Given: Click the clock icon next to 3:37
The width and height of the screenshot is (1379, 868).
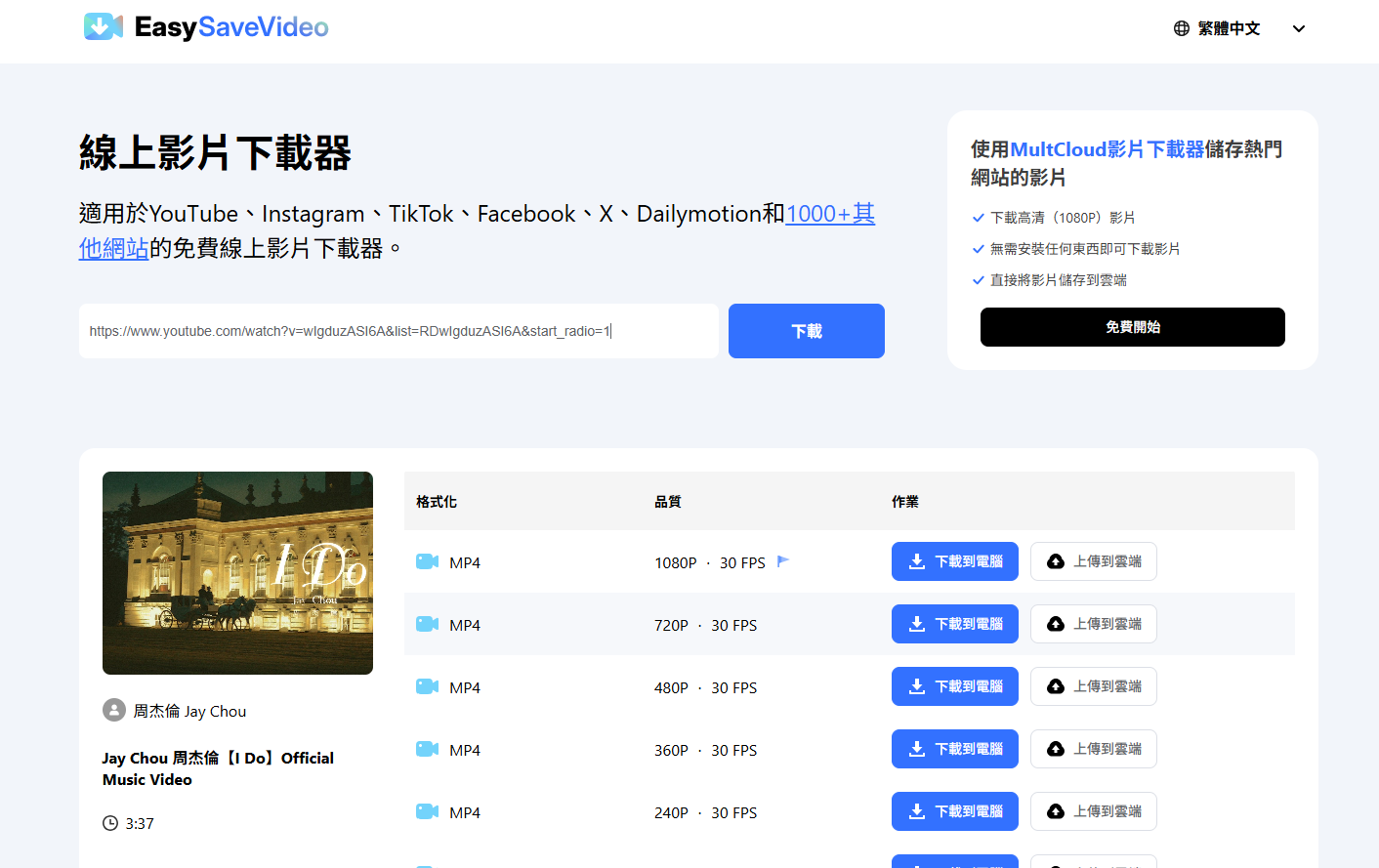Looking at the screenshot, I should (x=110, y=823).
